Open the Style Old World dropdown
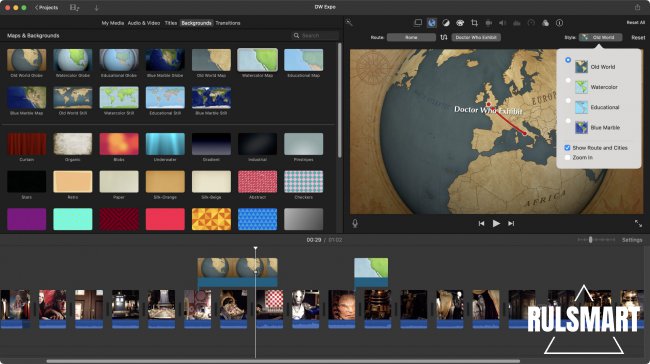Image resolution: width=650 pixels, height=364 pixels. point(600,37)
